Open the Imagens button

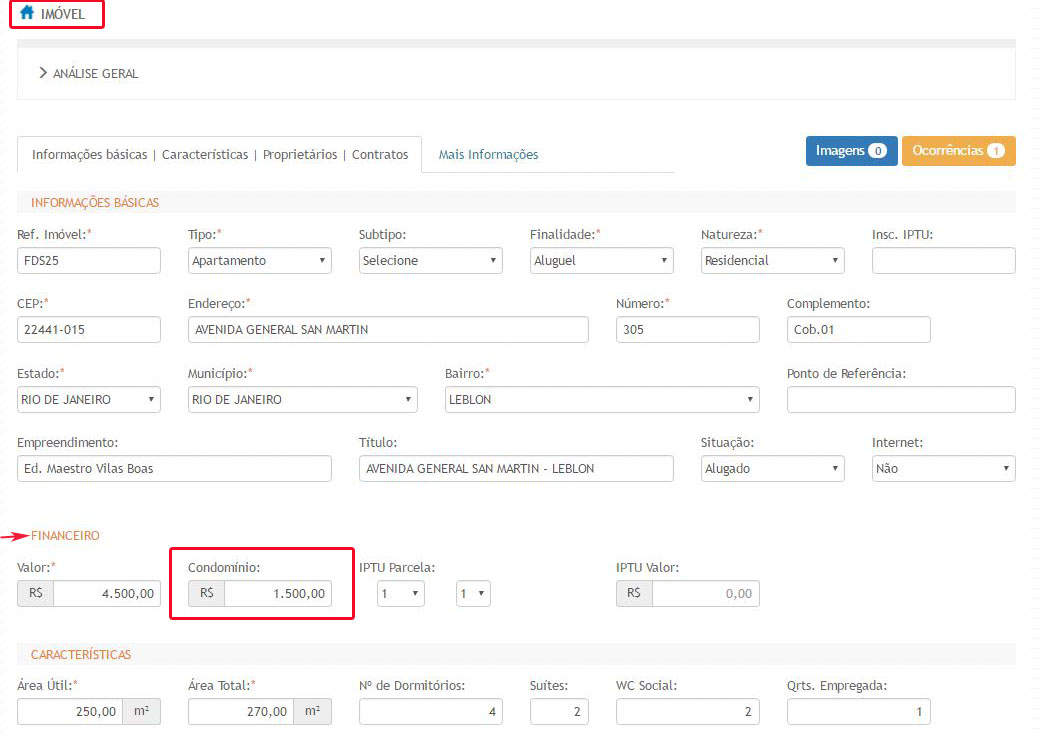coord(851,151)
